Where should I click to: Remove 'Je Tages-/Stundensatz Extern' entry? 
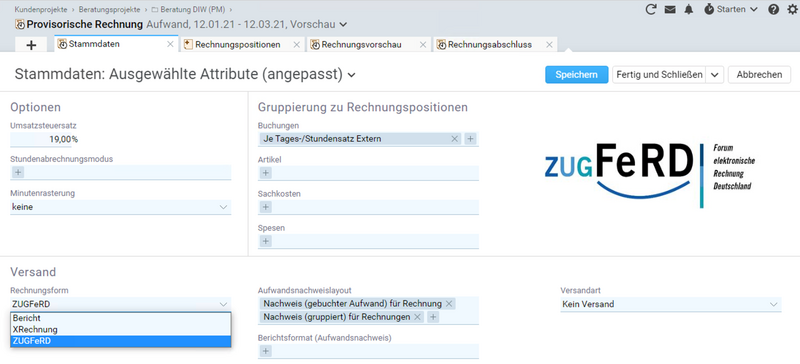pos(455,139)
